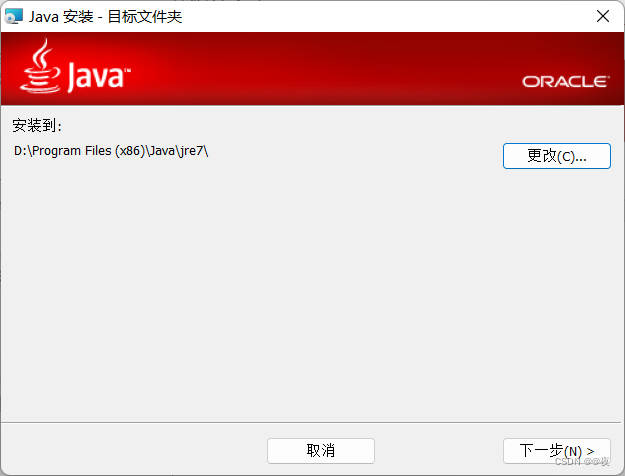
Task: Click the install path D:\Program Files (x86)\Java\jre7\
Action: [111, 151]
